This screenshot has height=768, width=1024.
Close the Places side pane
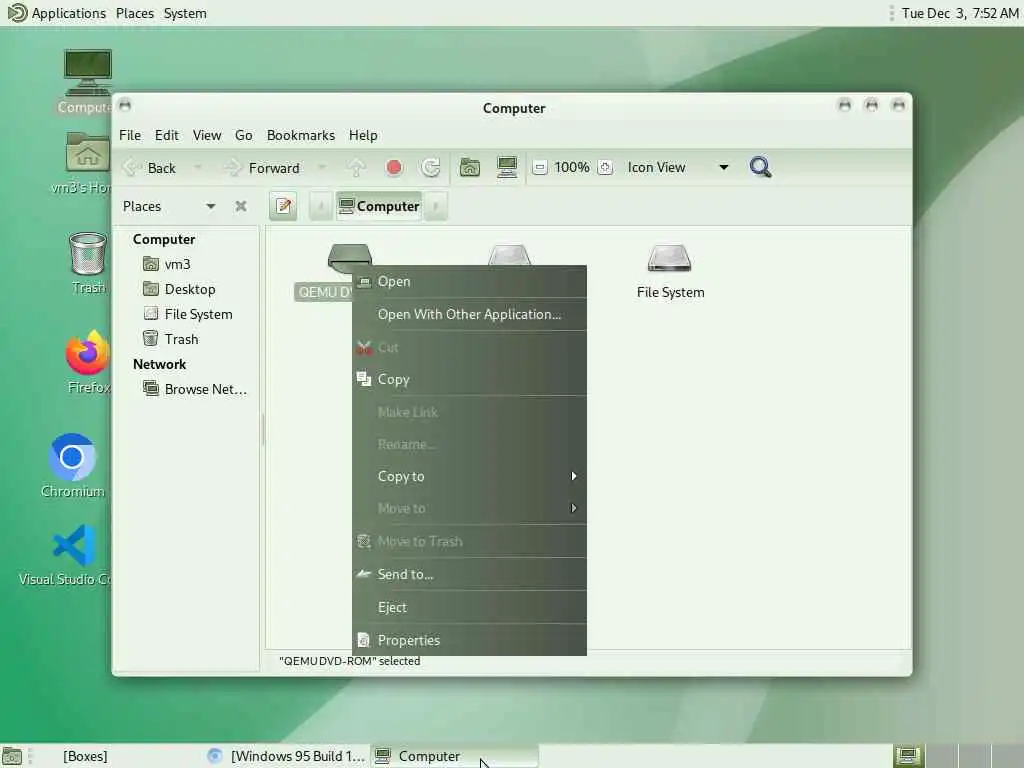241,206
